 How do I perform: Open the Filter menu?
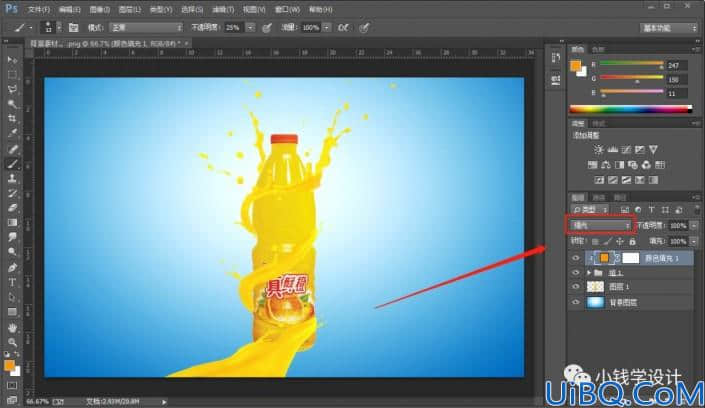coord(223,9)
